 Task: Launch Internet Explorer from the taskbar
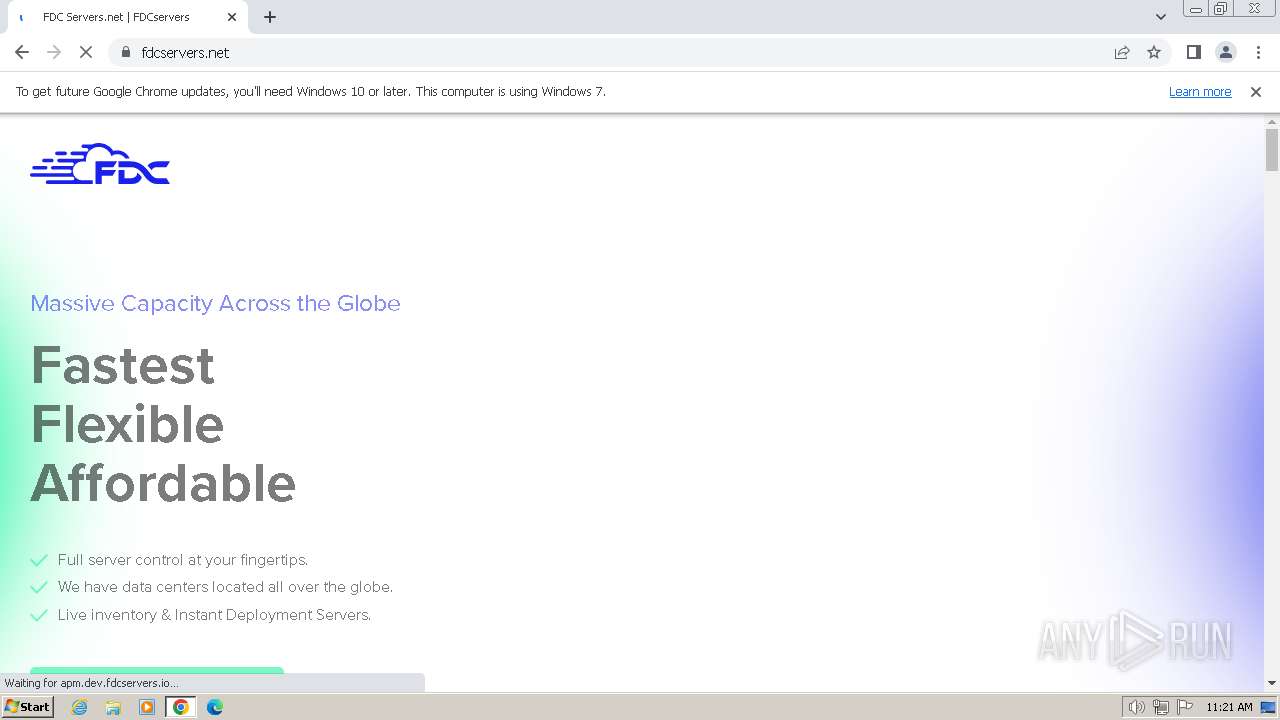pyautogui.click(x=79, y=707)
